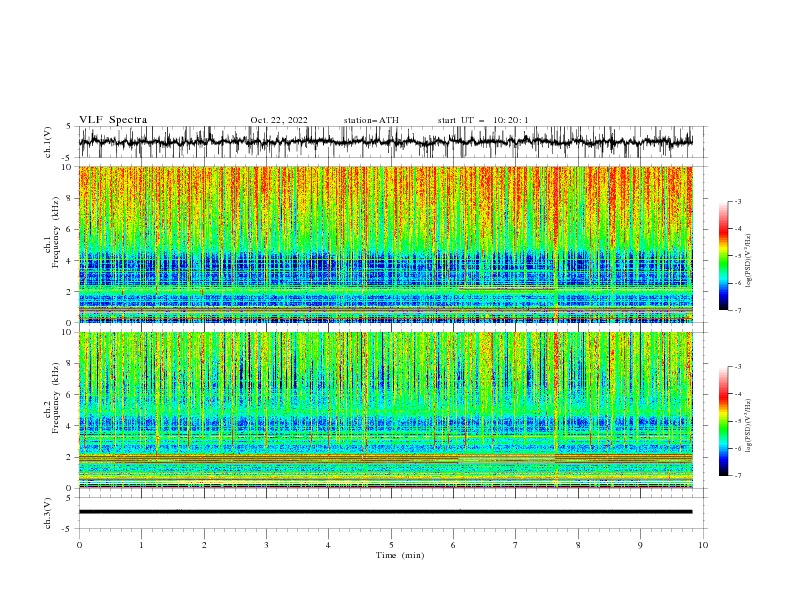The image size is (792, 612).
Task: Click the upper colorbar tick "-7"
Action: [x=737, y=310]
